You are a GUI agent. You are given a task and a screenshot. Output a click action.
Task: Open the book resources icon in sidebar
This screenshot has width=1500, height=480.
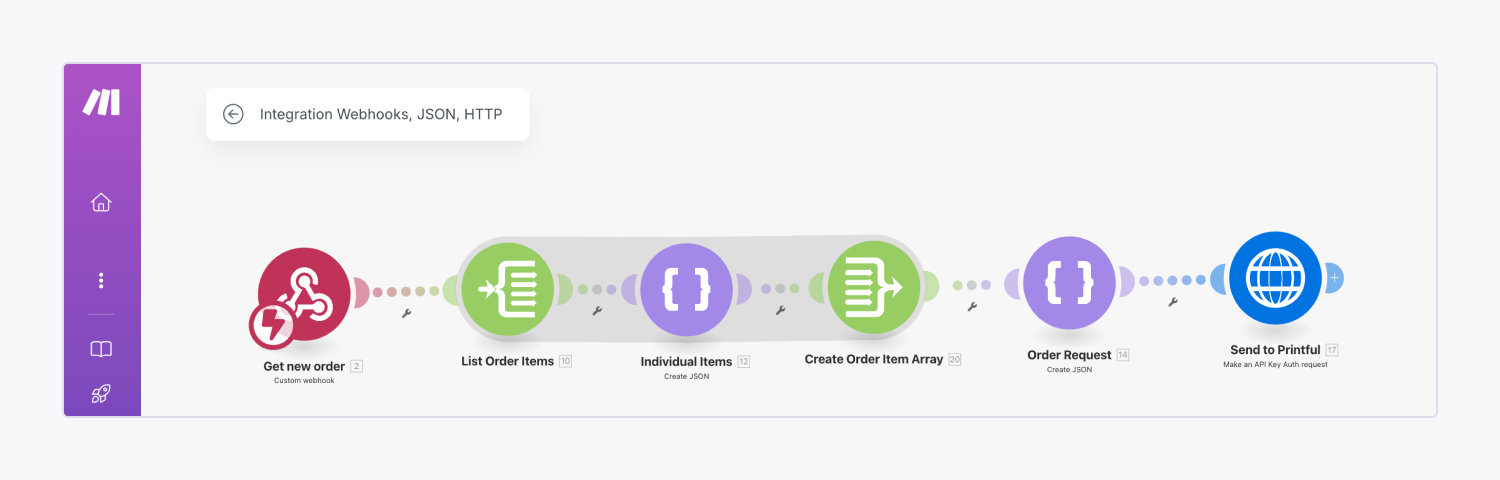(101, 349)
